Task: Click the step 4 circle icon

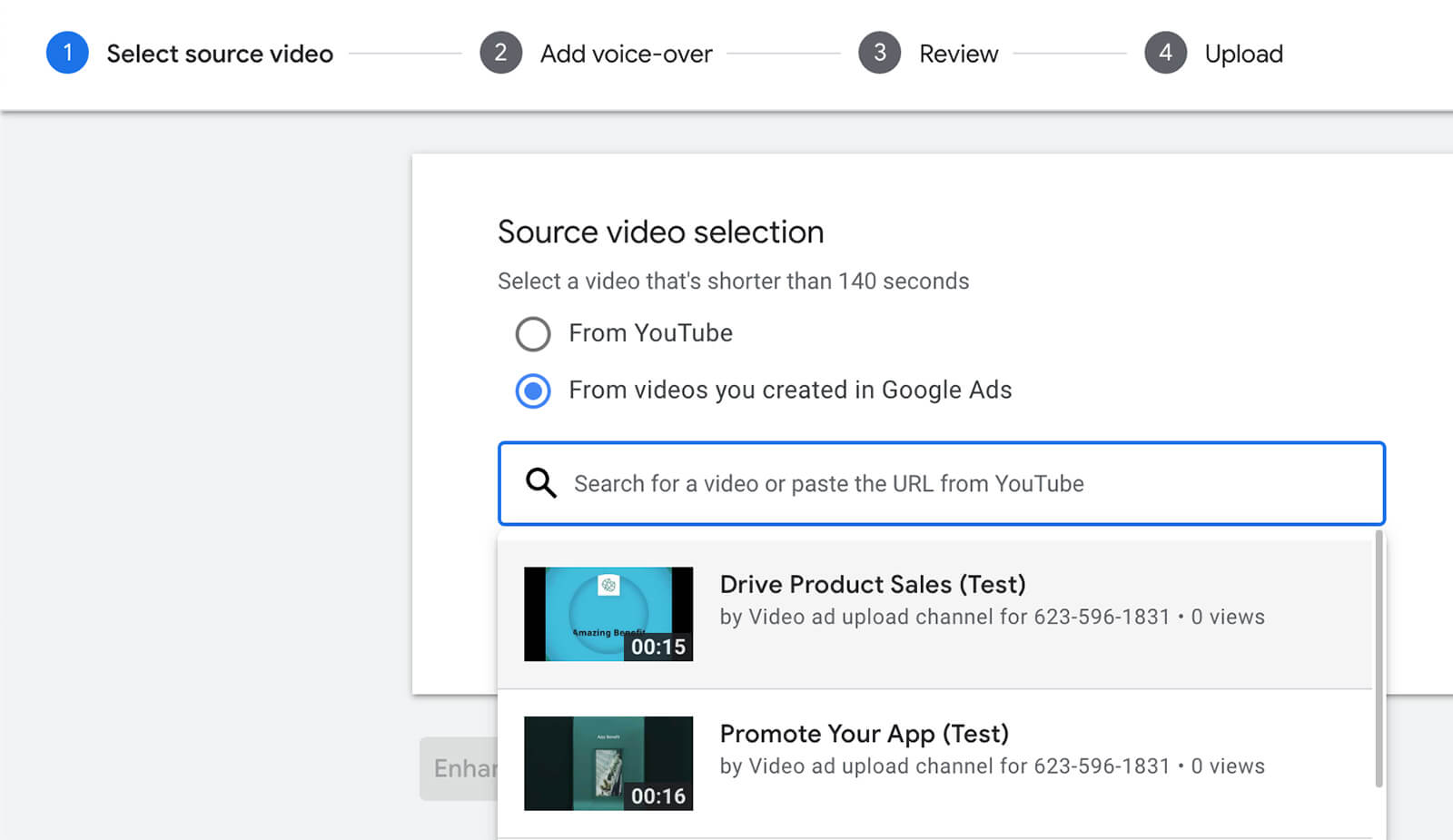Action: [x=1165, y=53]
